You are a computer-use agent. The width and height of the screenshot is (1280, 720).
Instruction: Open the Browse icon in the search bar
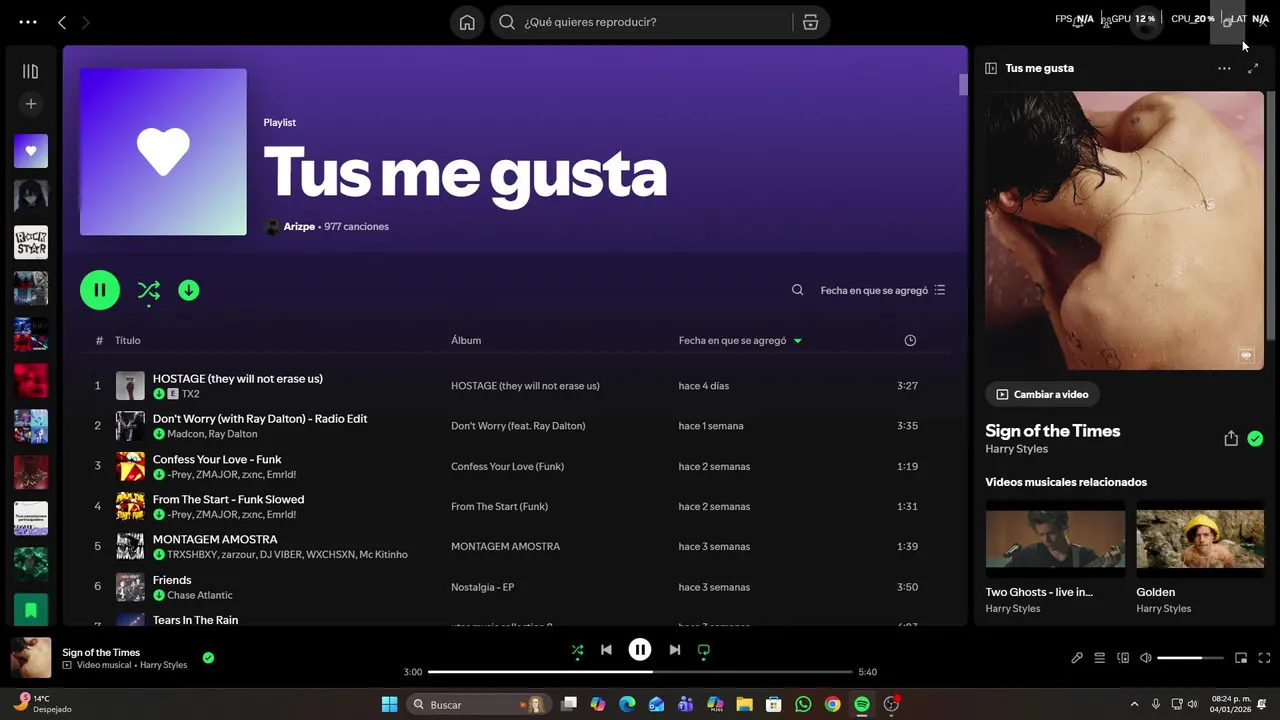click(x=810, y=22)
